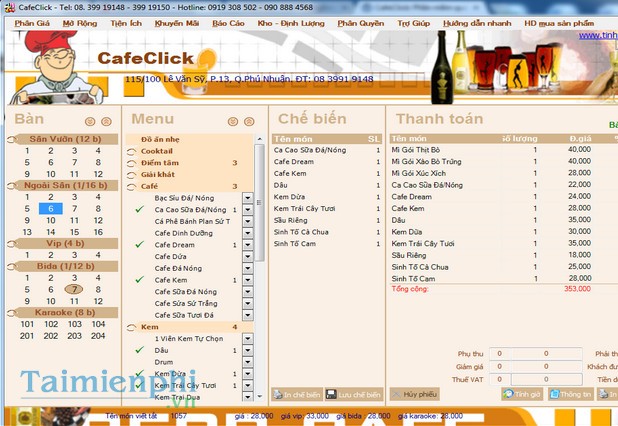Select Sinh Tố Cà Chua row in Thanh toán
This screenshot has width=618, height=426.
click(x=504, y=267)
